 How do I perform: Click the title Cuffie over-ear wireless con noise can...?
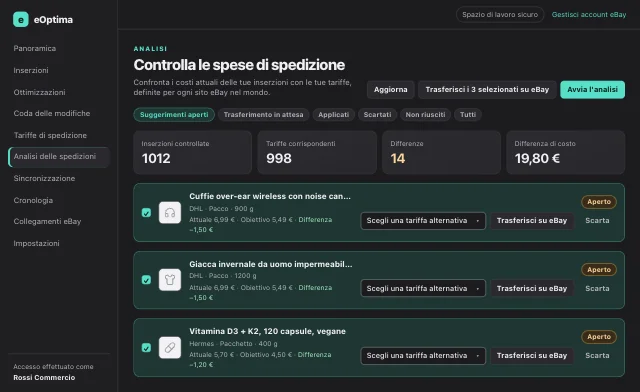[270, 196]
